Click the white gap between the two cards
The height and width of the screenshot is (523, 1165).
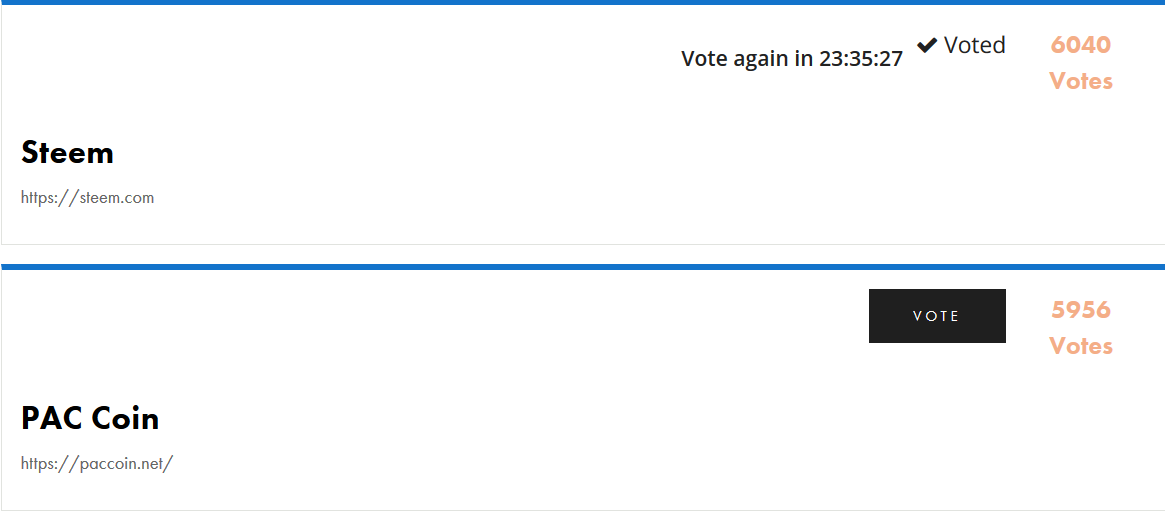pyautogui.click(x=582, y=254)
